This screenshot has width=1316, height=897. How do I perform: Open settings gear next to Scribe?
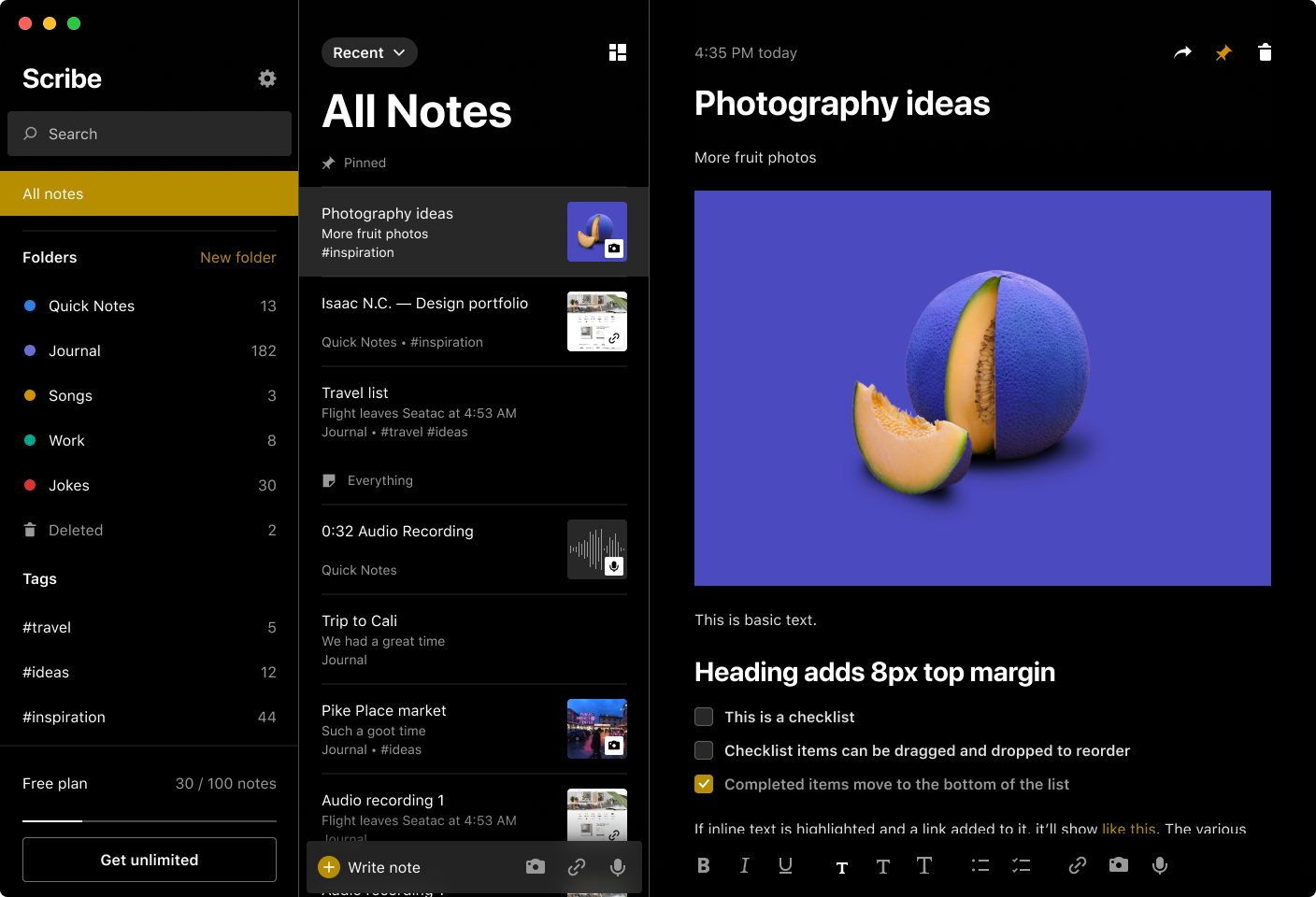[x=267, y=78]
